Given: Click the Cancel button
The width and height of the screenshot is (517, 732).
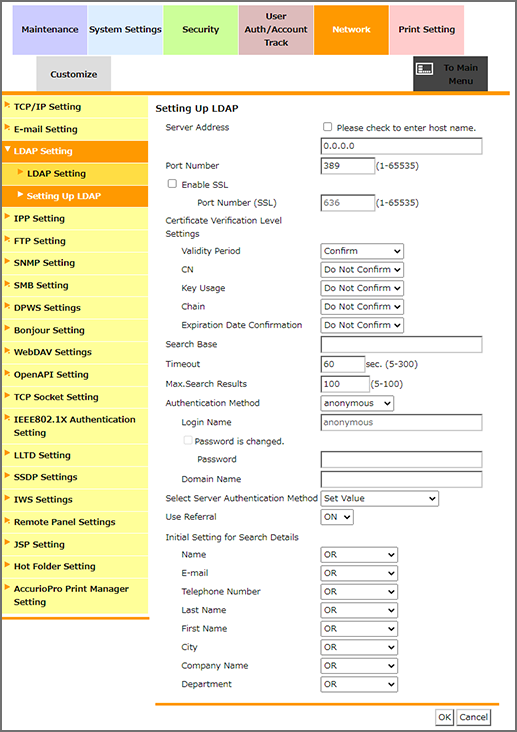Looking at the screenshot, I should point(474,717).
